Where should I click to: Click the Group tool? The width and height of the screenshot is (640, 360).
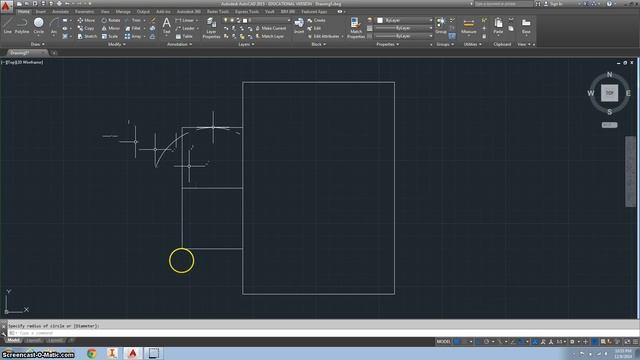[x=440, y=25]
